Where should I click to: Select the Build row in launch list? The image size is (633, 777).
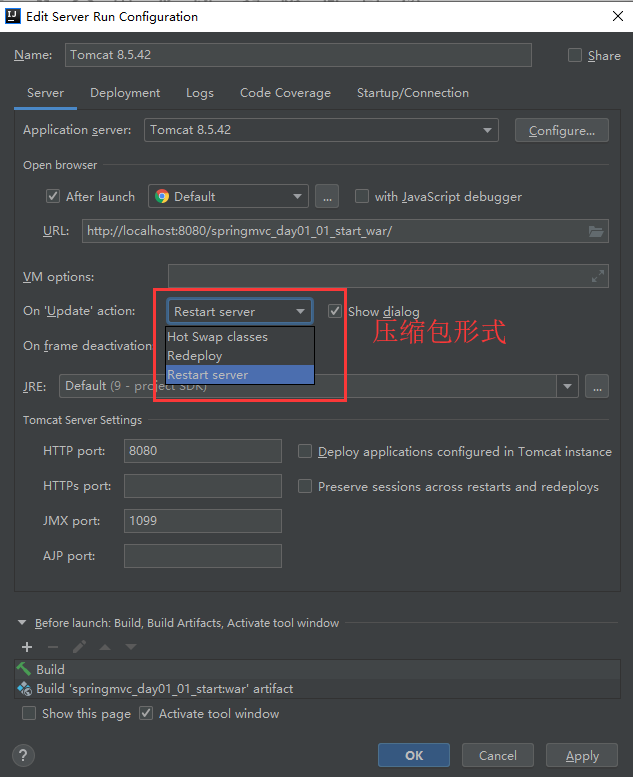pos(317,669)
